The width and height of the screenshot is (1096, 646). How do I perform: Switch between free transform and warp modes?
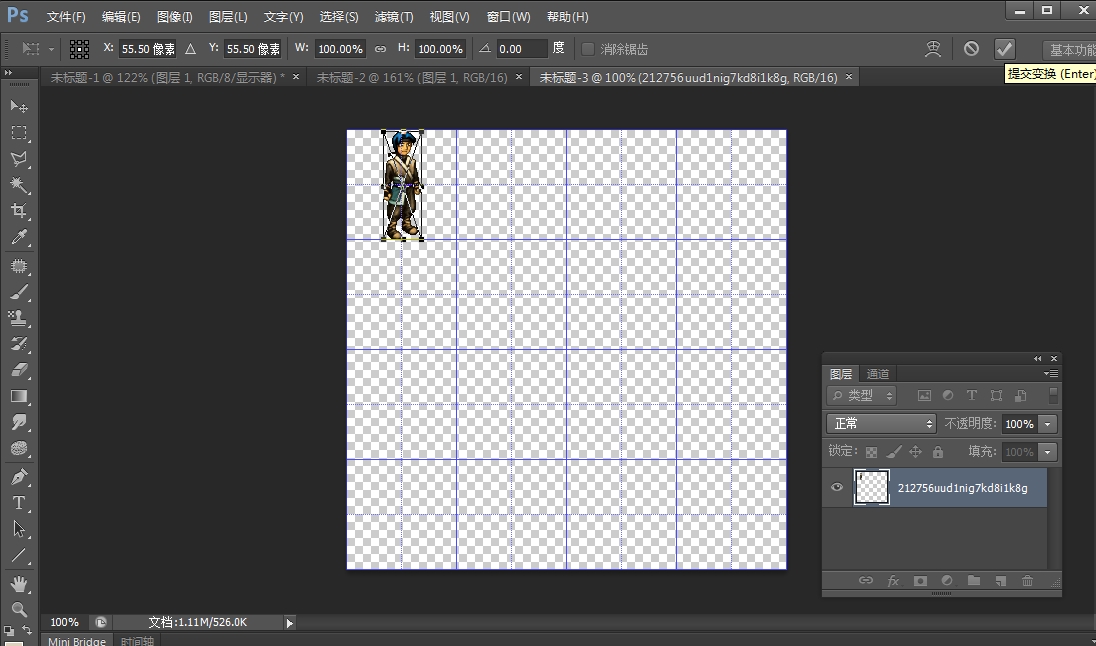(933, 48)
